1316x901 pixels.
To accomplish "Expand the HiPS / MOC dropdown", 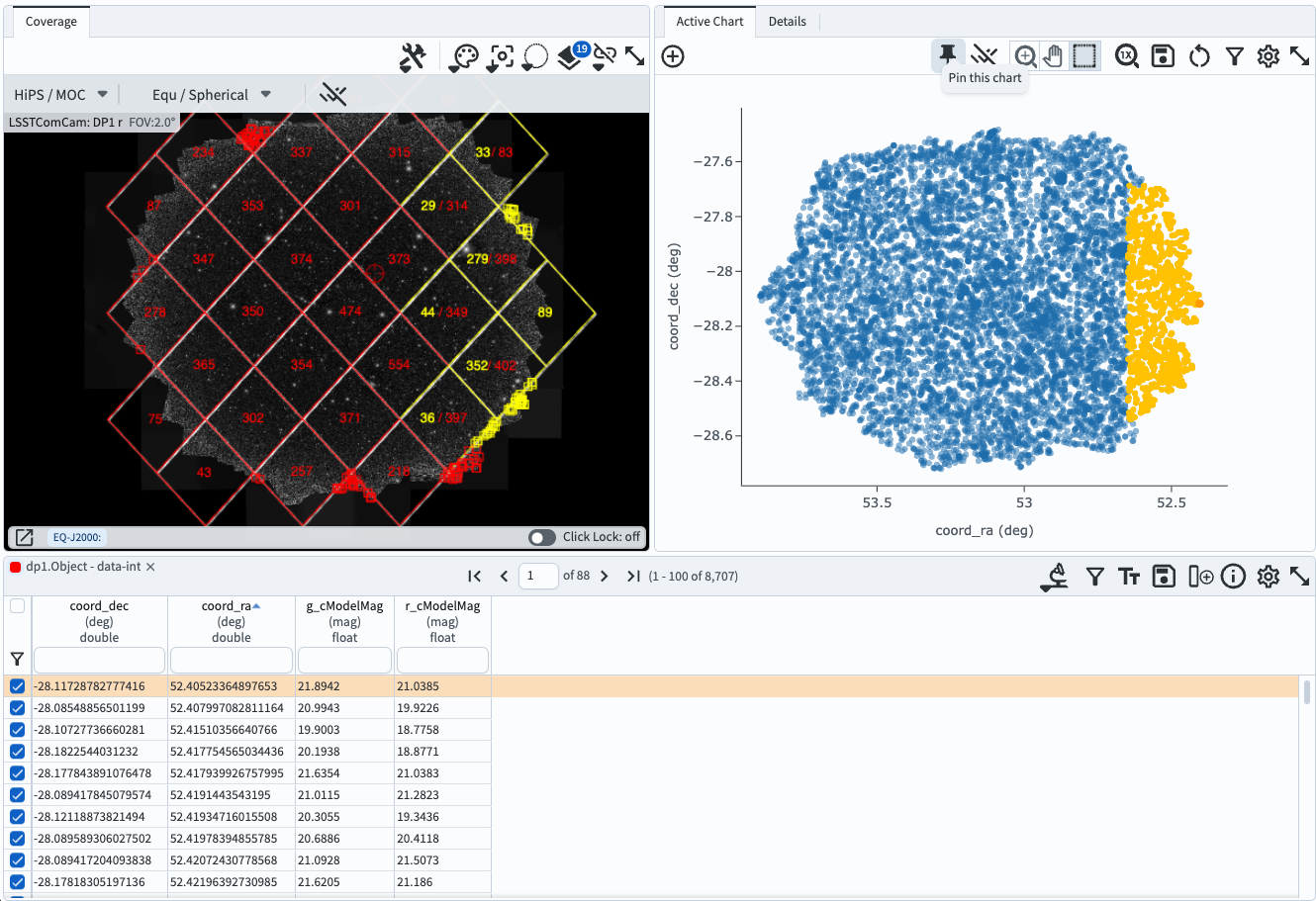I will (60, 95).
